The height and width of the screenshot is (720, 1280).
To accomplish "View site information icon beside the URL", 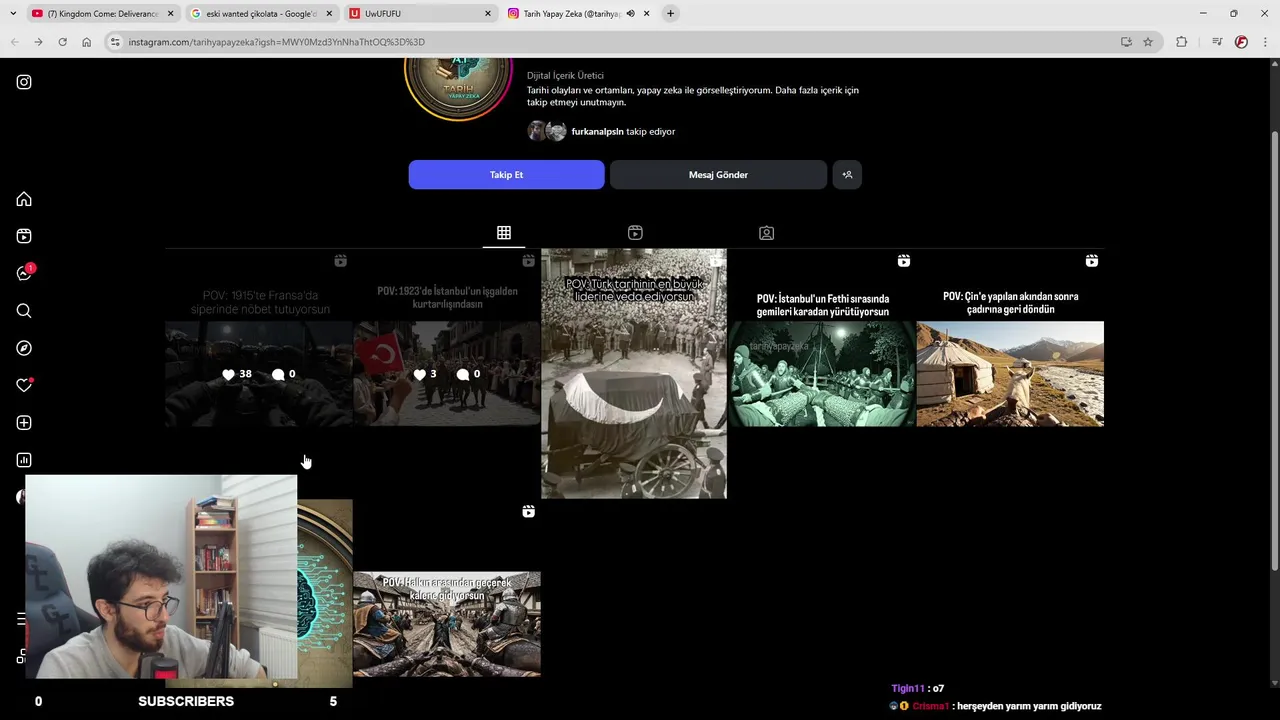I will [x=115, y=42].
